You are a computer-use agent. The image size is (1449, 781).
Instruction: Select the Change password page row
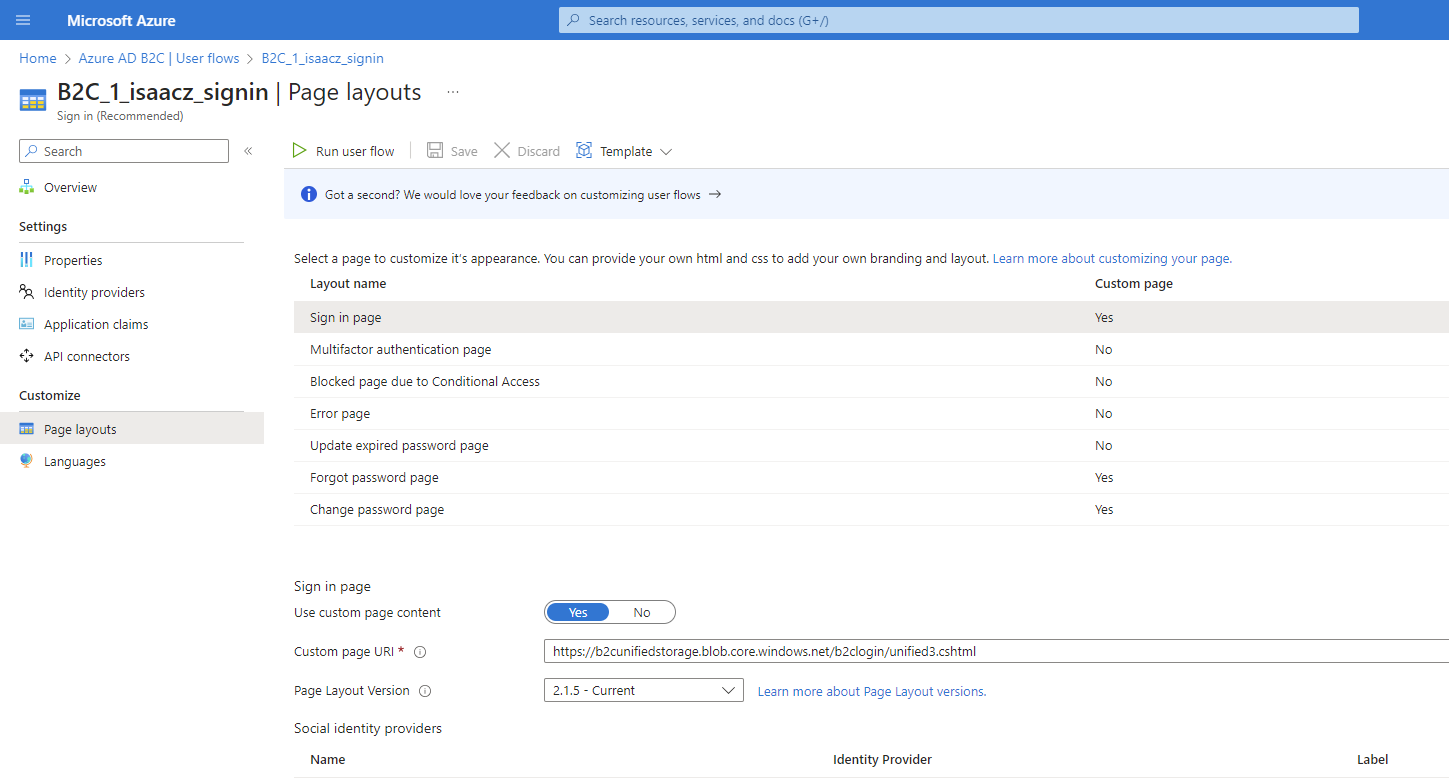point(871,509)
